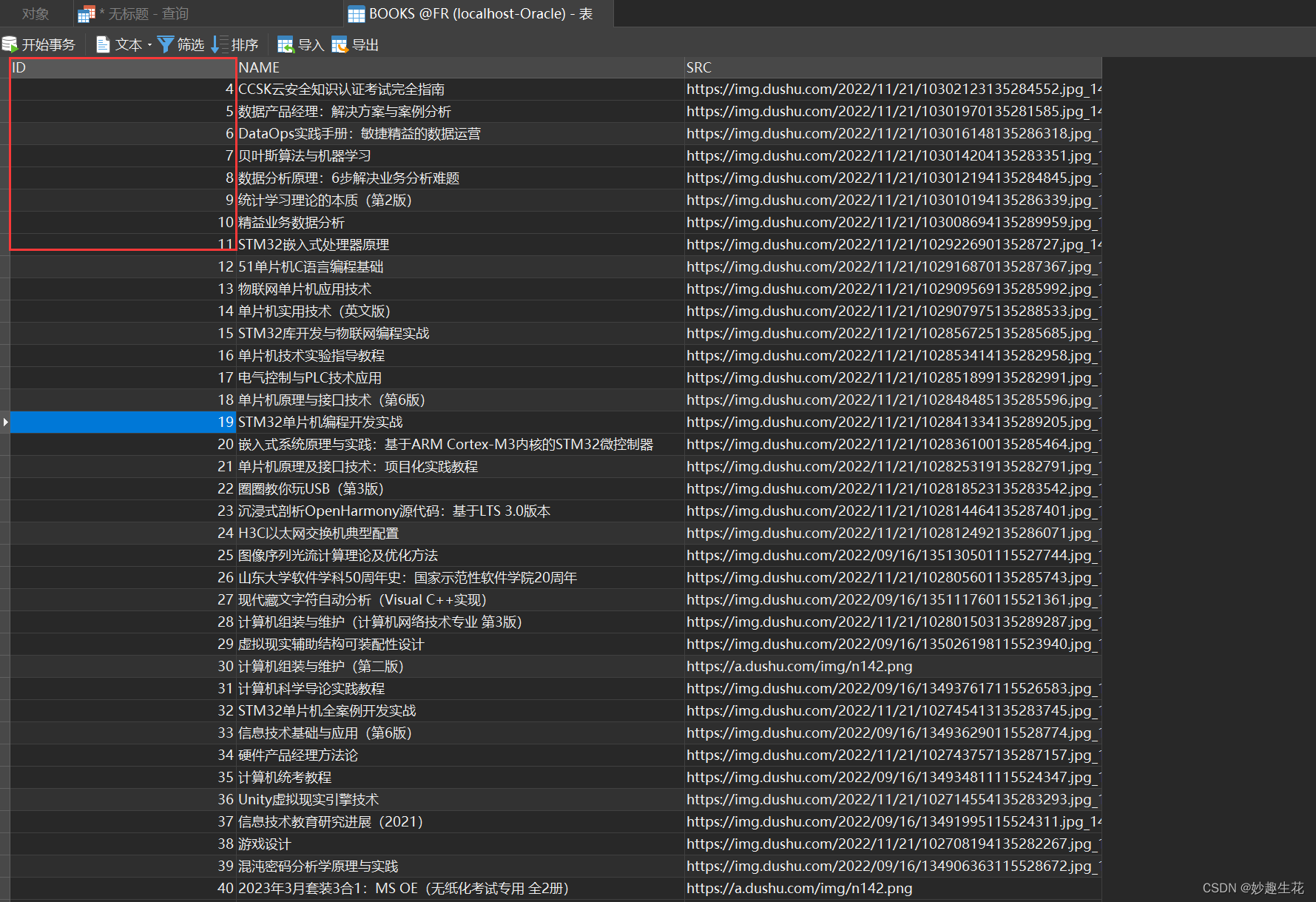The image size is (1316, 902).
Task: Click the 导出 label in toolbar
Action: coord(365,44)
